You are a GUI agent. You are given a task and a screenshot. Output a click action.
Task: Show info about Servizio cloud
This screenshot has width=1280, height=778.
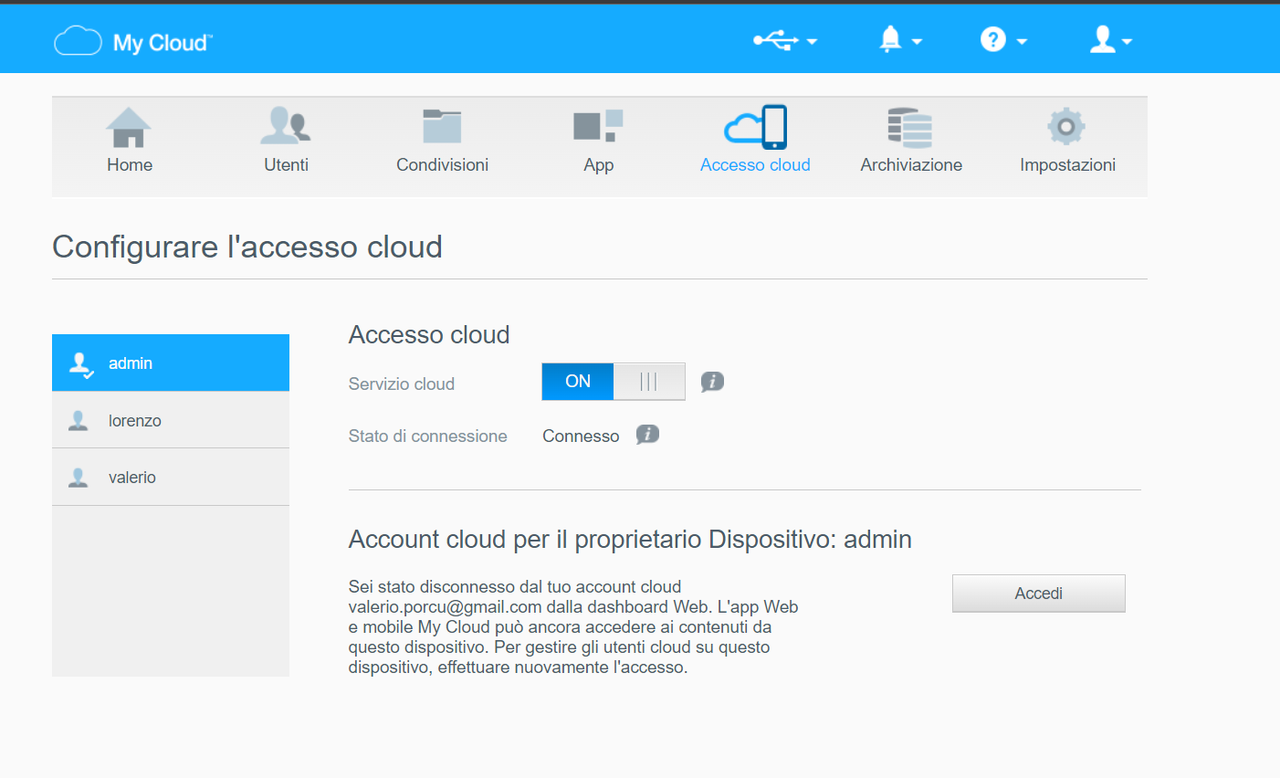(x=712, y=381)
